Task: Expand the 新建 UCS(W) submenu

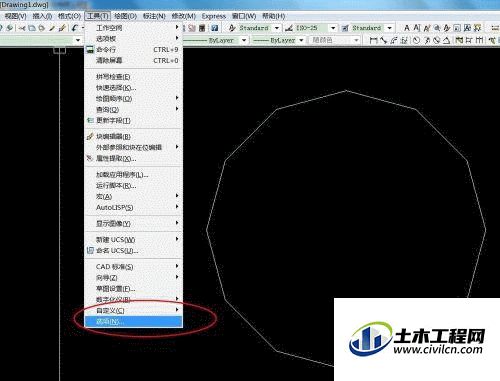Action: [133, 240]
